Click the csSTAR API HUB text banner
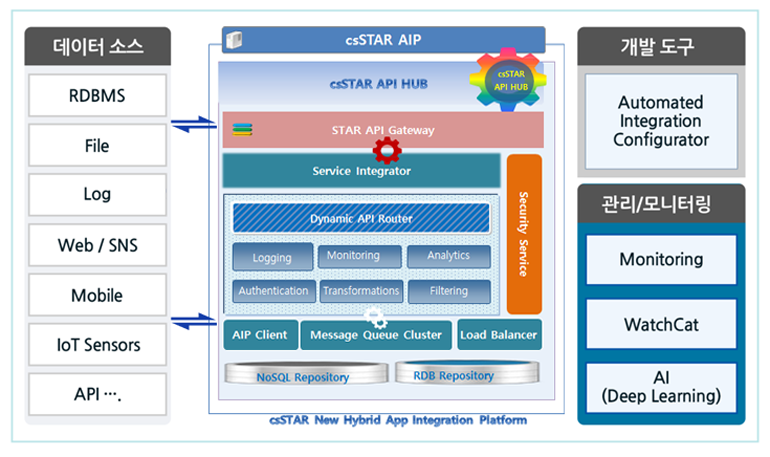Image resolution: width=770 pixels, height=457 pixels. coord(379,84)
